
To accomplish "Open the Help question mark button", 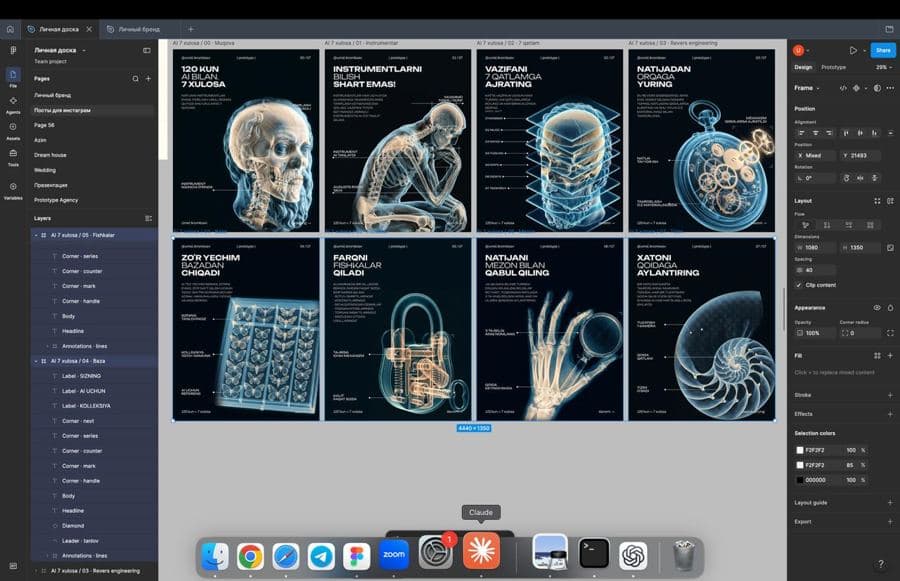I will (881, 564).
